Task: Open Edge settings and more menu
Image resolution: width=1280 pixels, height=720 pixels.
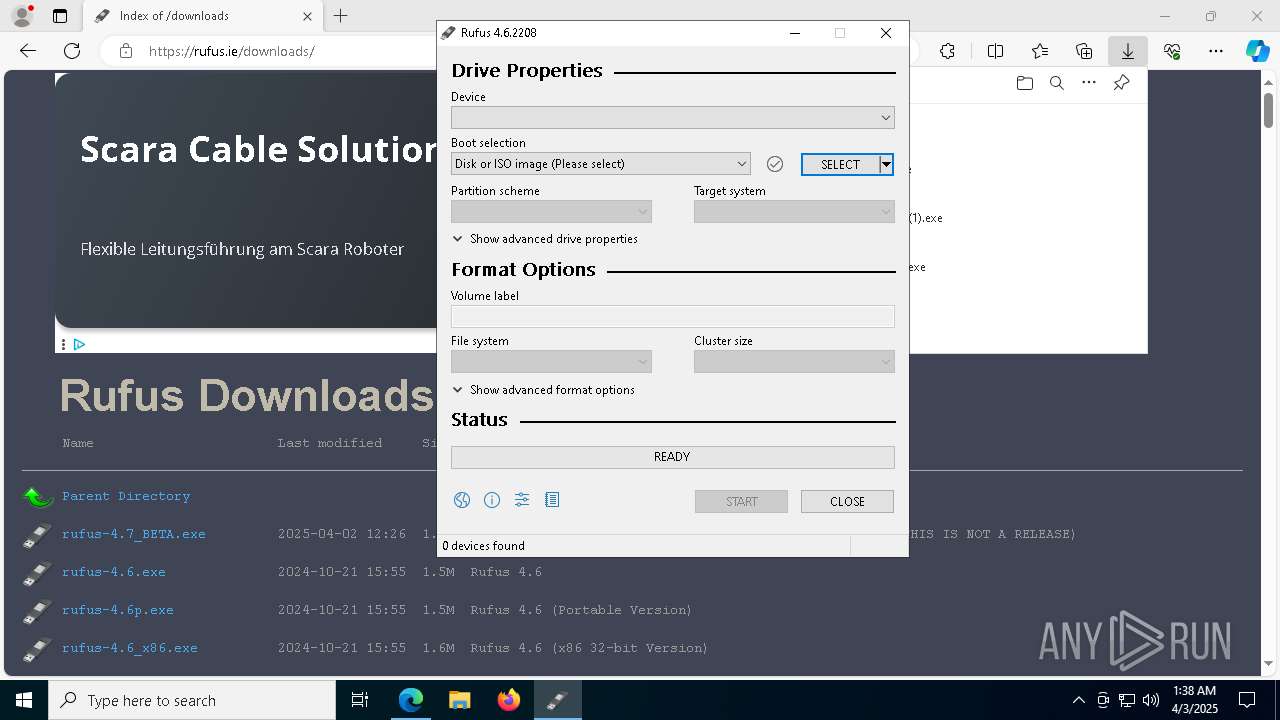Action: coord(1216,51)
